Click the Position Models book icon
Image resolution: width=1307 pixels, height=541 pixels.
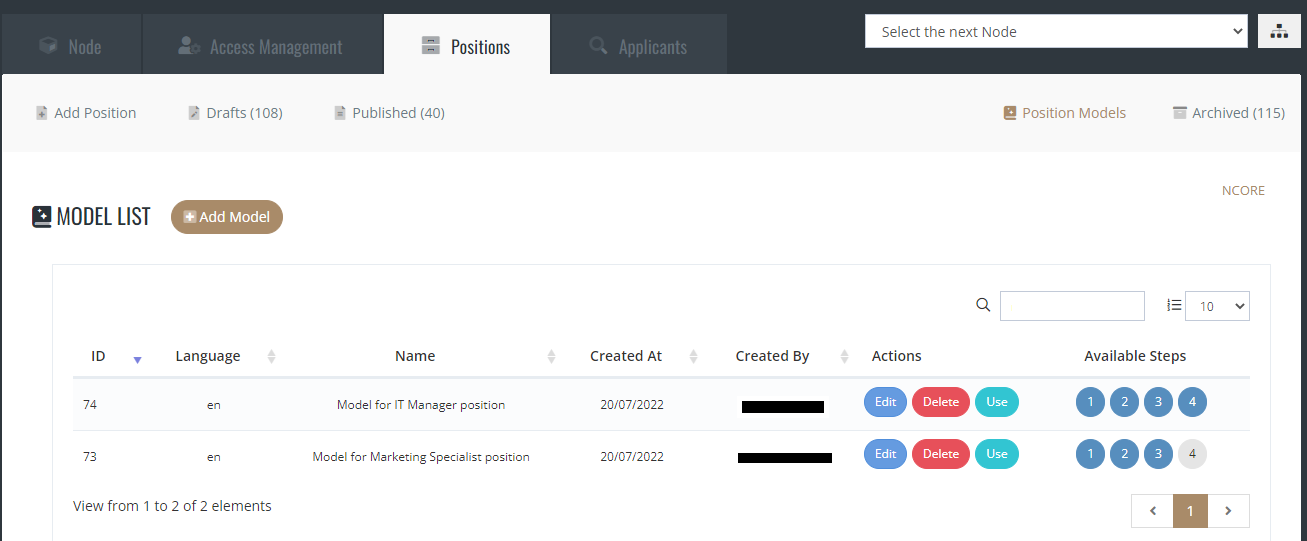[x=1010, y=113]
